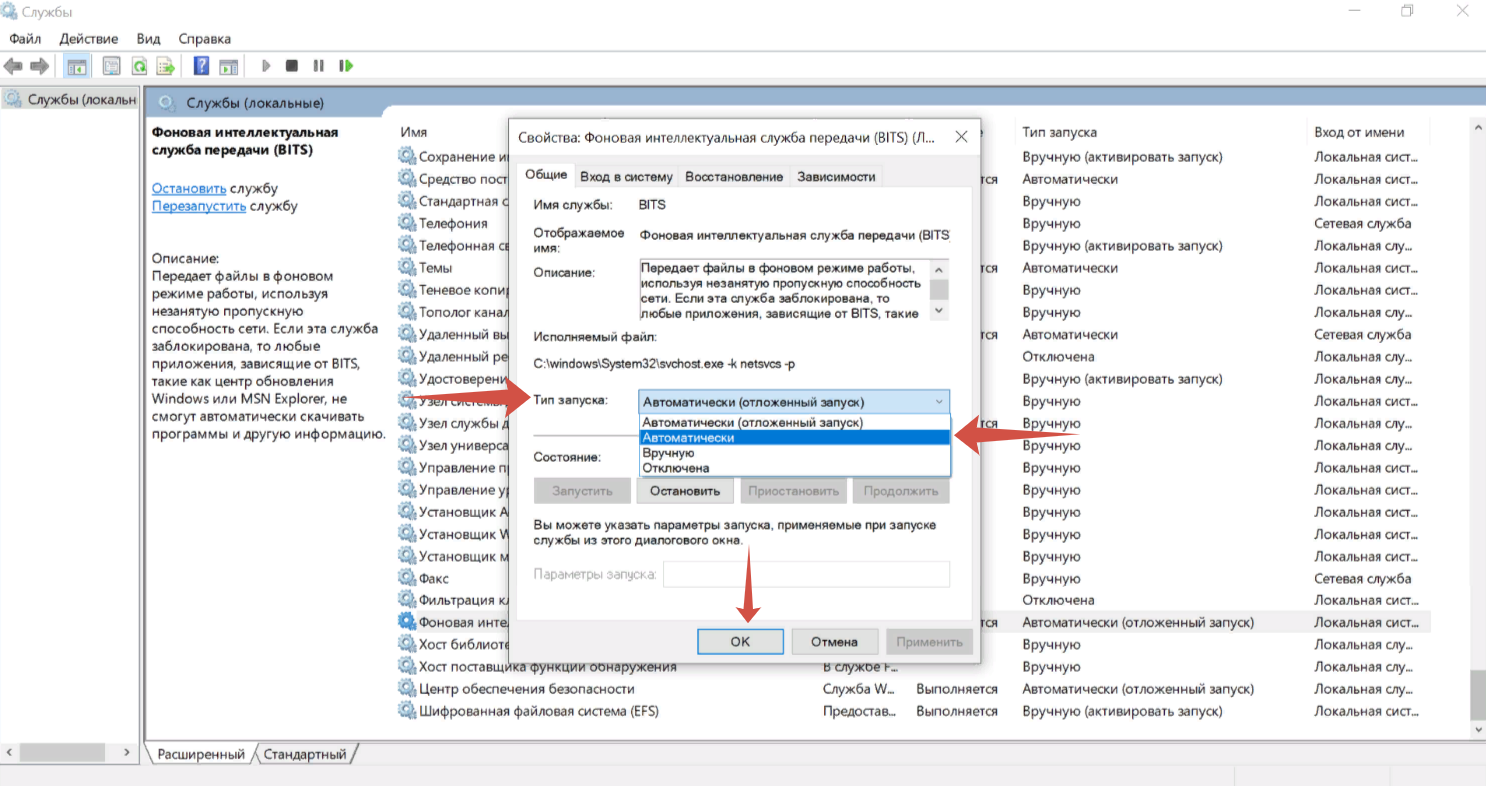Switch to the Стандартный view tab
The width and height of the screenshot is (1486, 786).
pos(305,754)
